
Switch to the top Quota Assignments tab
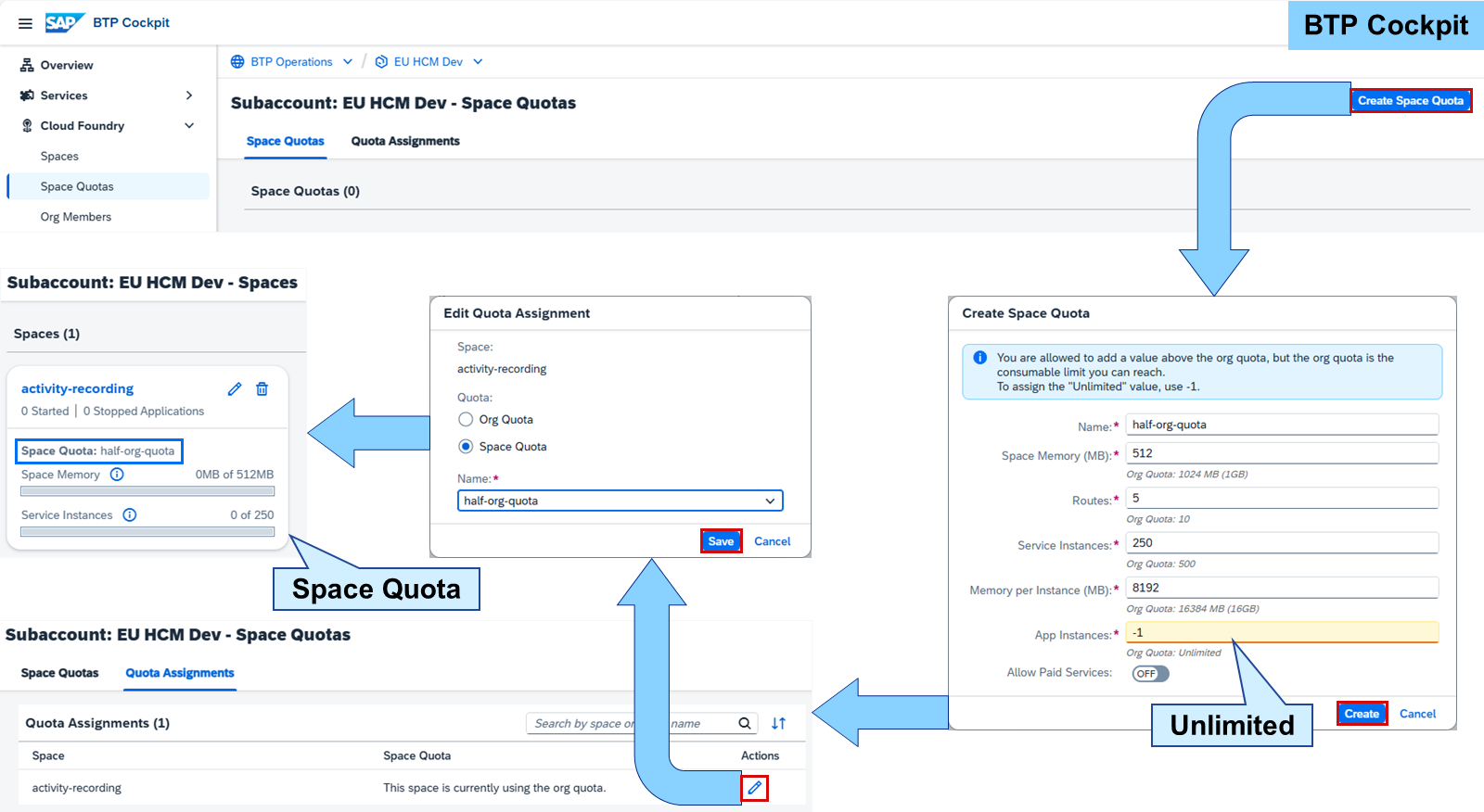pyautogui.click(x=405, y=142)
